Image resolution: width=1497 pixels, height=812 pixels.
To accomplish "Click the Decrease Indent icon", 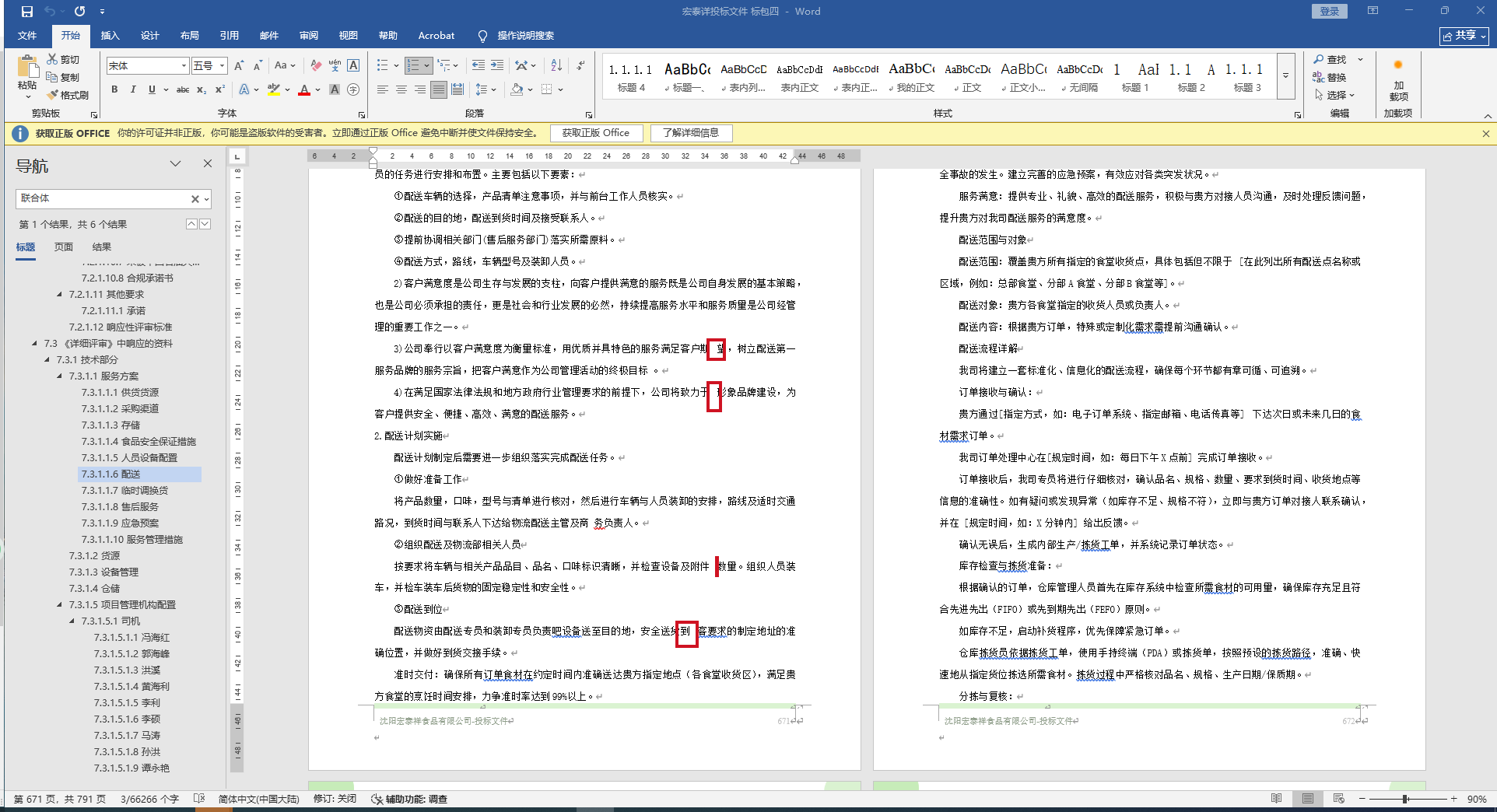I will pyautogui.click(x=479, y=66).
